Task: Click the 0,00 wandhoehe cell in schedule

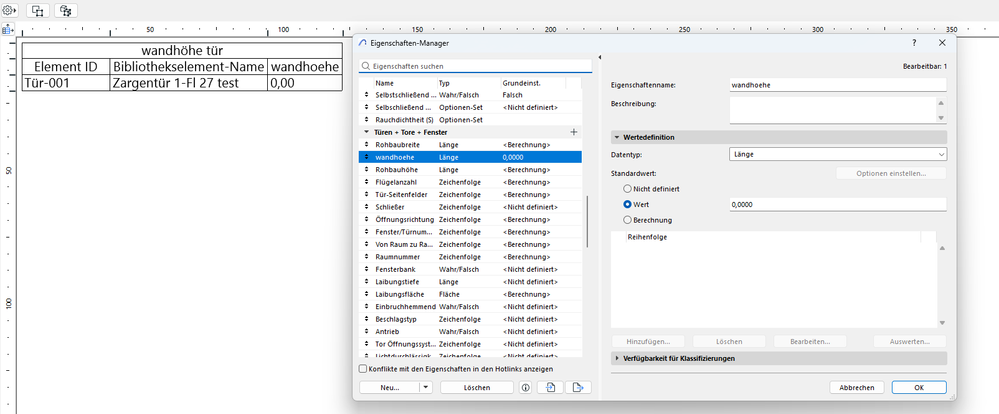Action: (x=304, y=83)
